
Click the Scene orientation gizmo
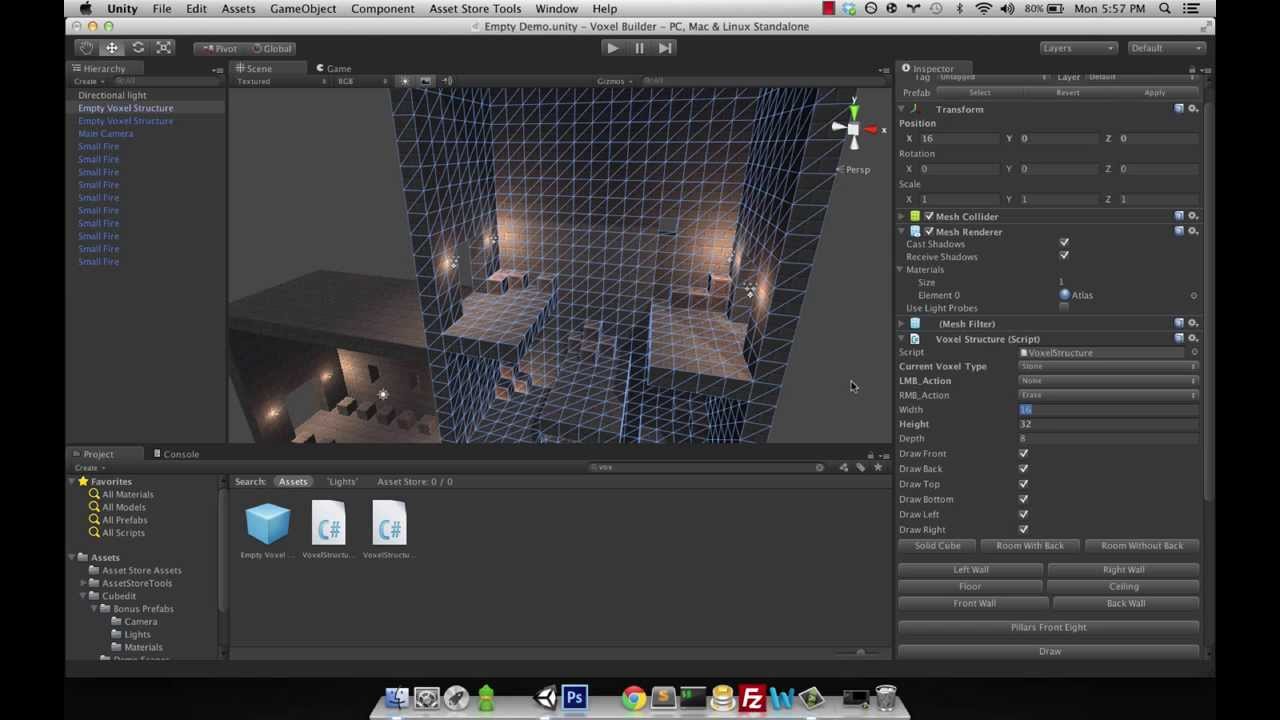pos(854,128)
